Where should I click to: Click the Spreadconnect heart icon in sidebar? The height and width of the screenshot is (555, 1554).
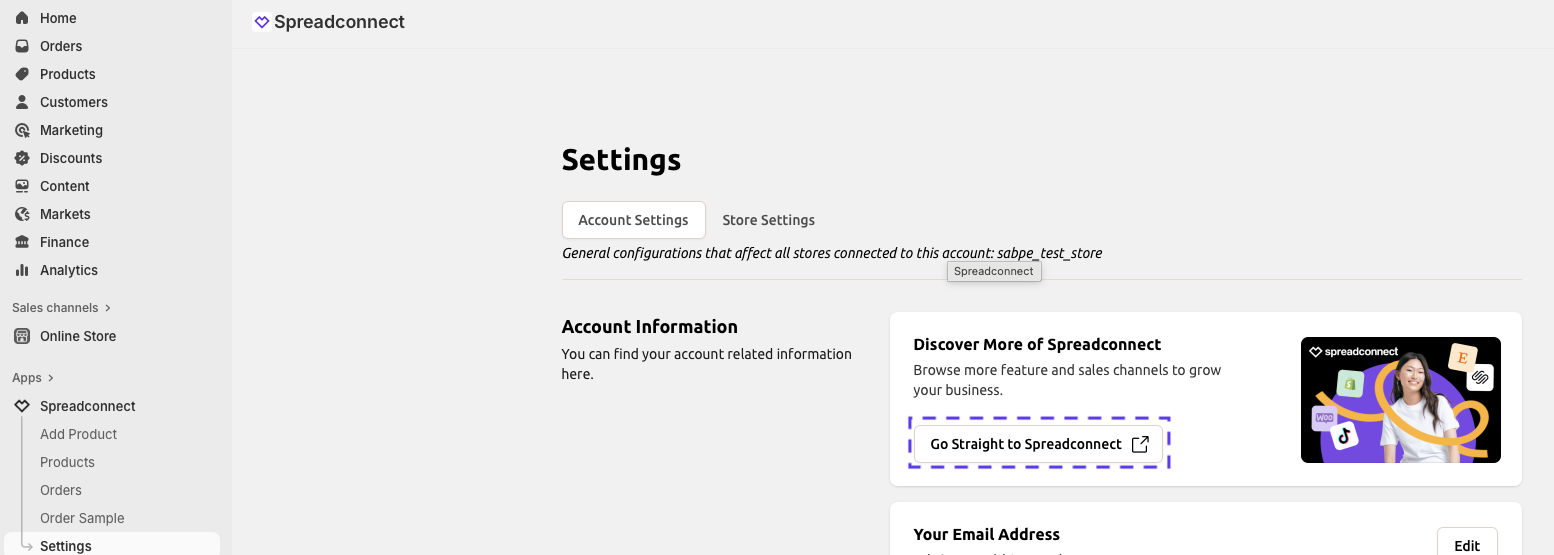pyautogui.click(x=22, y=406)
